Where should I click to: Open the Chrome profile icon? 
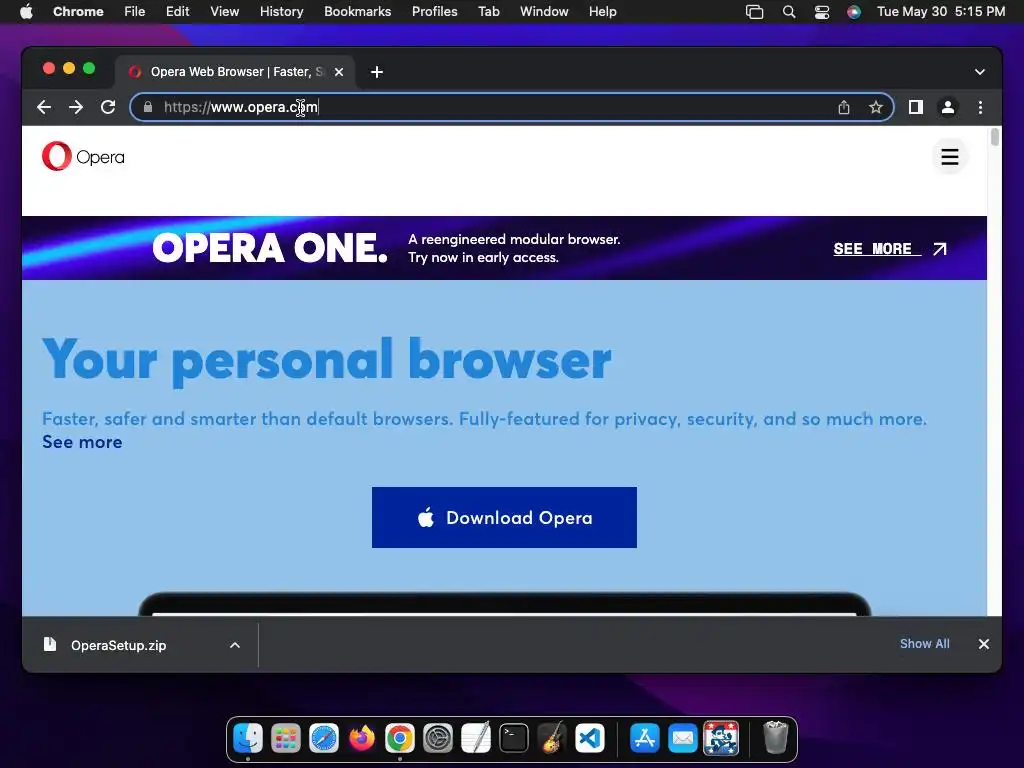point(948,107)
